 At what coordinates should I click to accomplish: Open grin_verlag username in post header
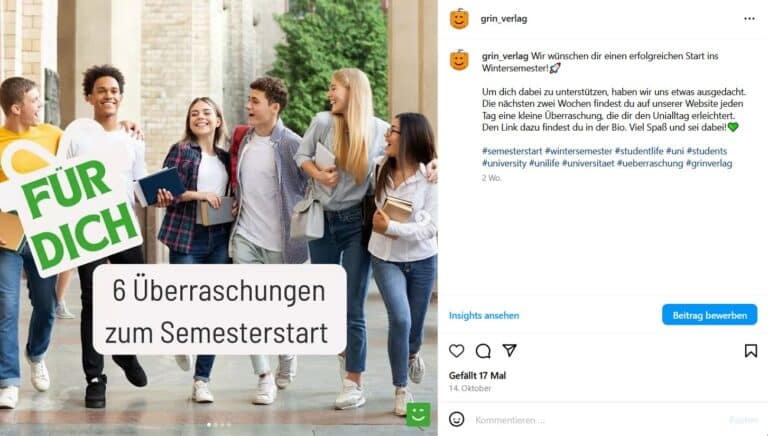[x=504, y=19]
